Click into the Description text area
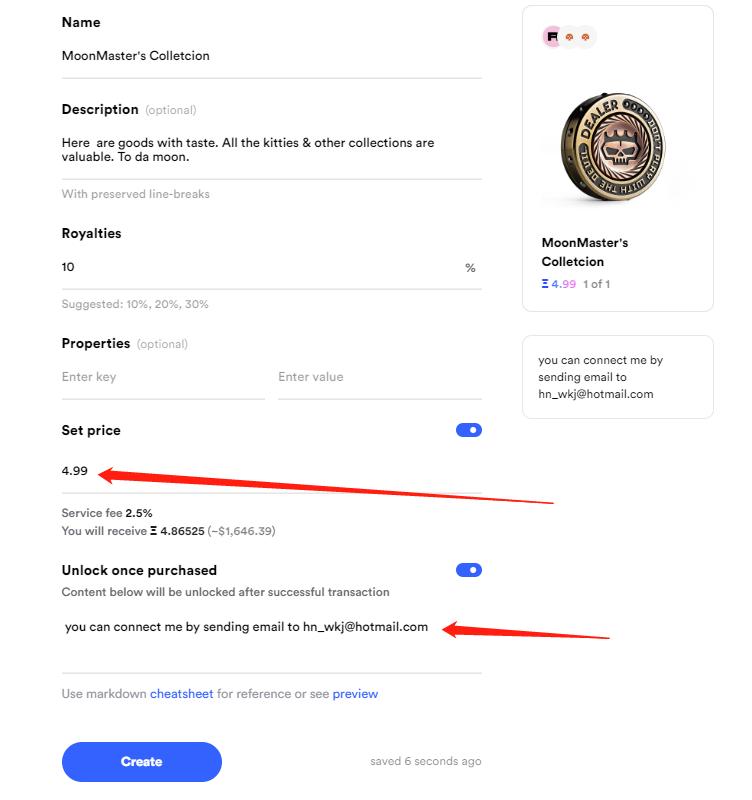Image resolution: width=752 pixels, height=800 pixels. click(270, 150)
